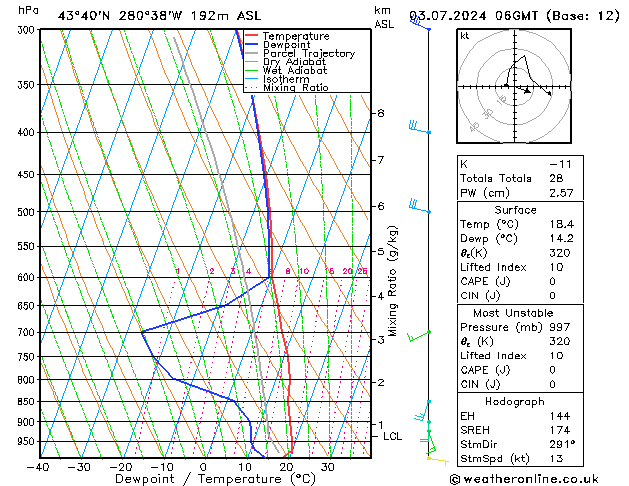Select the 'Mixing Ratio' legend label
The image size is (629, 486).
point(296,88)
